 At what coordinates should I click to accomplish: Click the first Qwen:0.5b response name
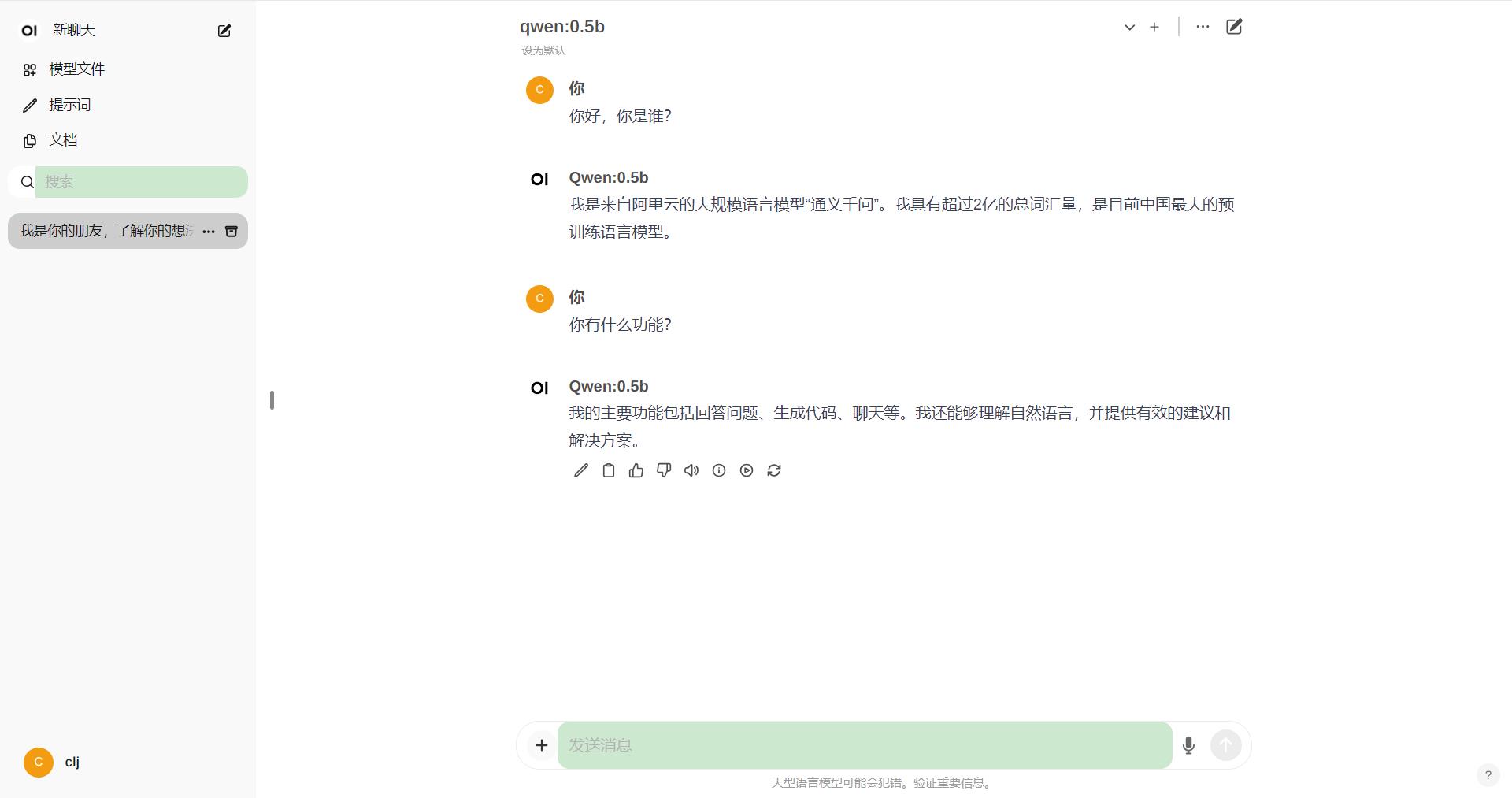click(609, 178)
